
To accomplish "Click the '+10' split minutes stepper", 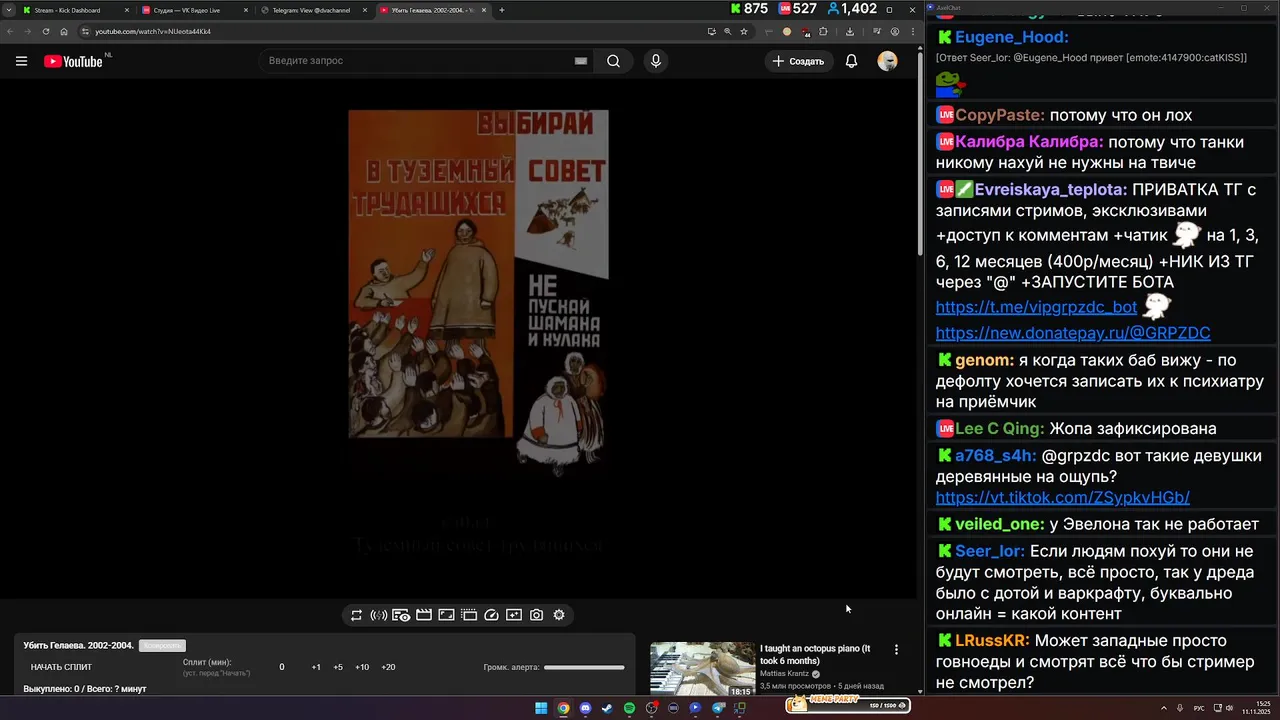I will point(362,667).
